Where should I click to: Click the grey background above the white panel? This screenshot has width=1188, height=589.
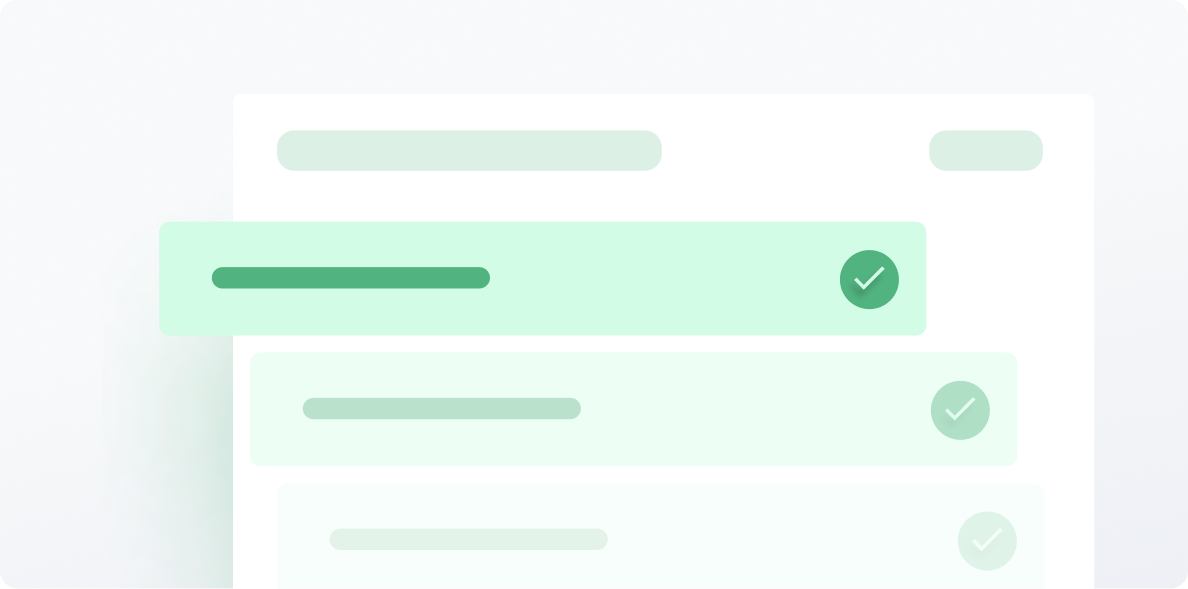594,45
